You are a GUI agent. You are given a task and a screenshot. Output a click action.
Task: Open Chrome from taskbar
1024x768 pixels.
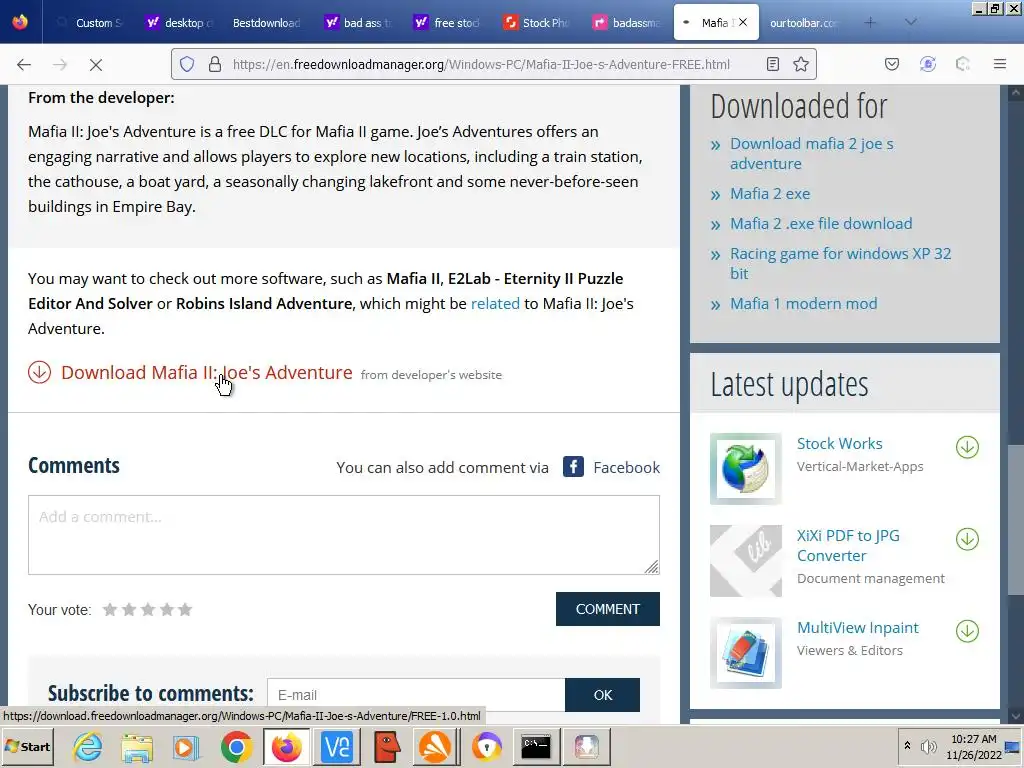tap(236, 746)
